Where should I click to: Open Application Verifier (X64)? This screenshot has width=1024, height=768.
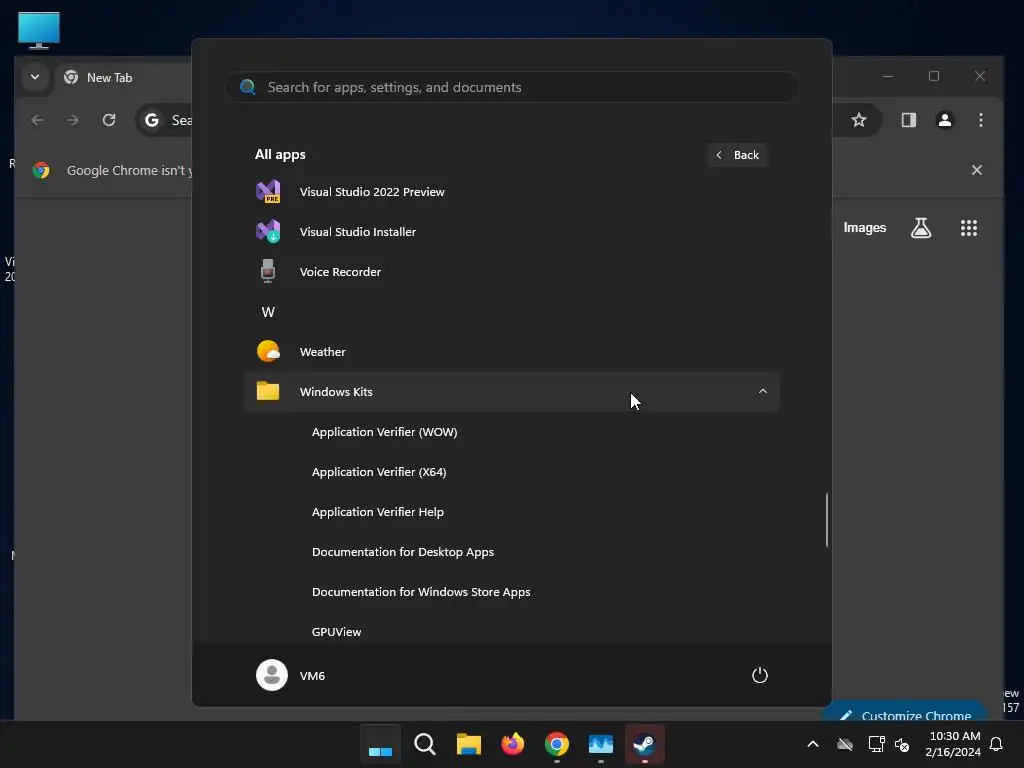click(x=379, y=472)
